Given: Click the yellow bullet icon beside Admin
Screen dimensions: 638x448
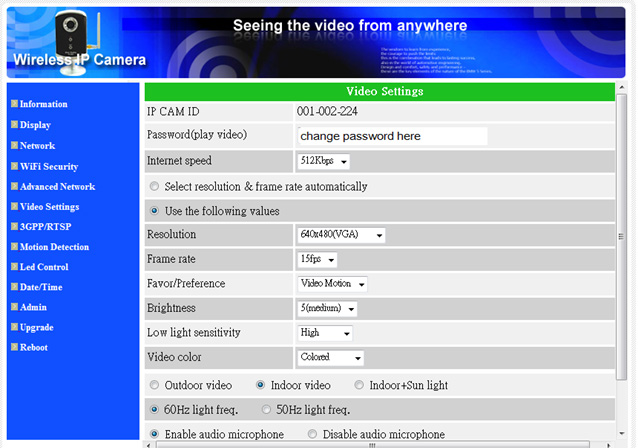Looking at the screenshot, I should pyautogui.click(x=14, y=307).
